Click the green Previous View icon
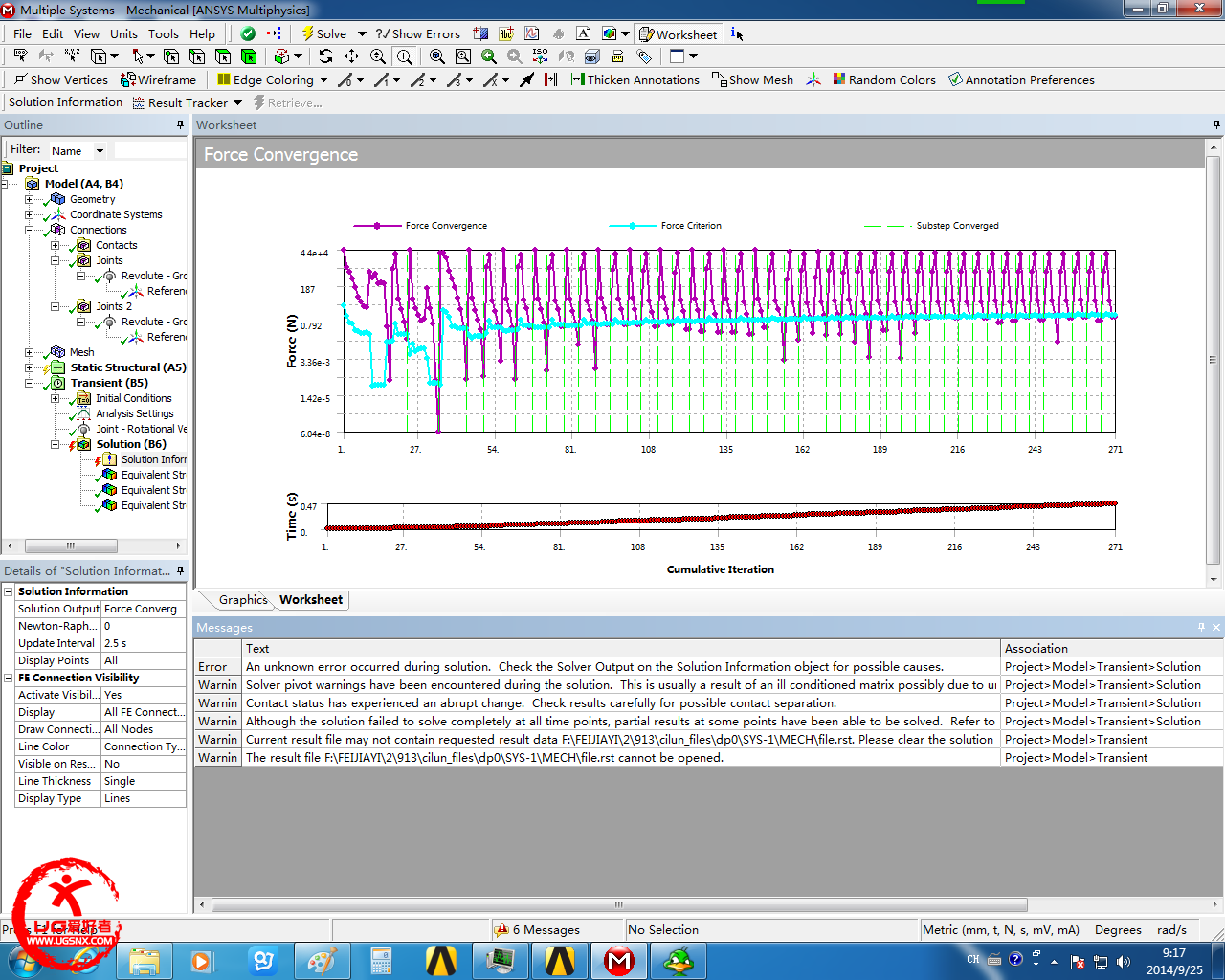1225x980 pixels. click(x=489, y=56)
